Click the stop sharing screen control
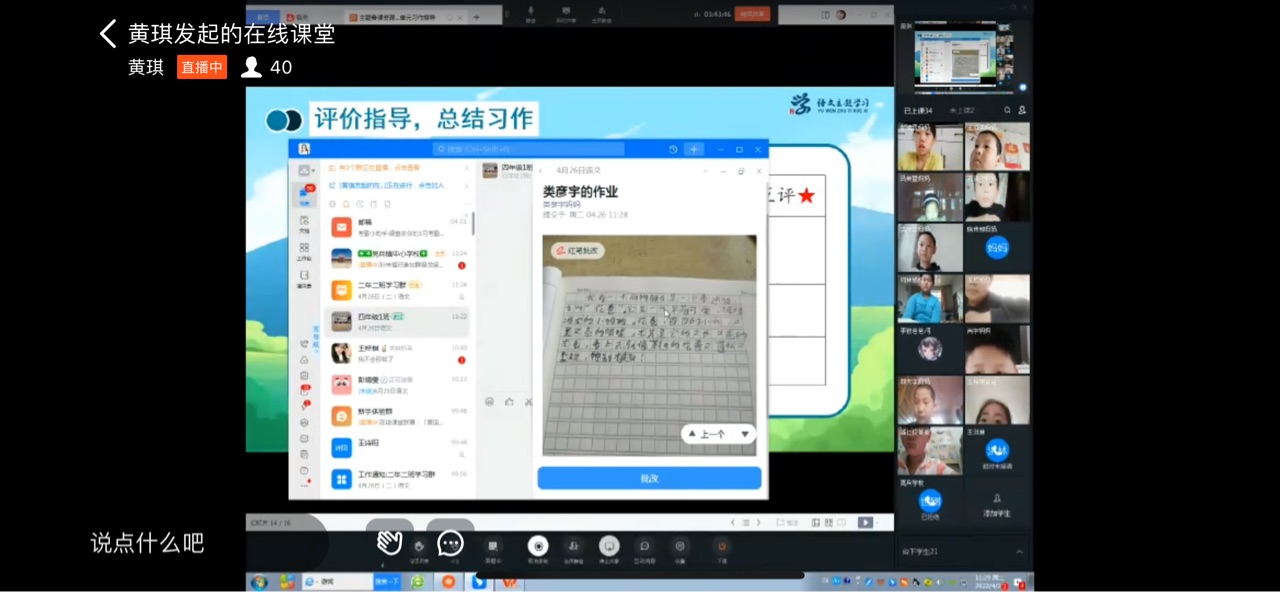Screen dimensions: 1280x592 [609, 546]
